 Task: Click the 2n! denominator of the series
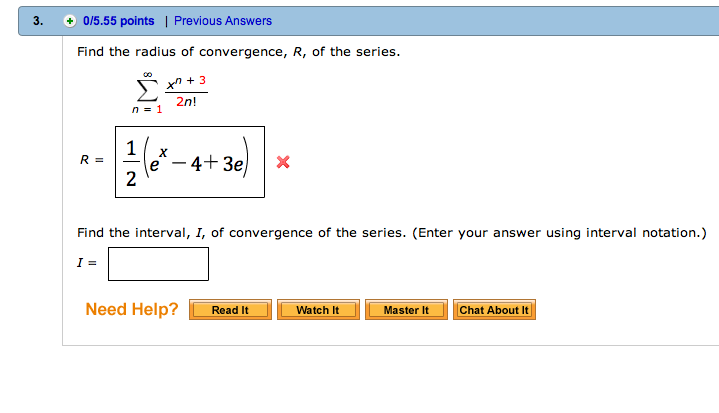[x=186, y=101]
